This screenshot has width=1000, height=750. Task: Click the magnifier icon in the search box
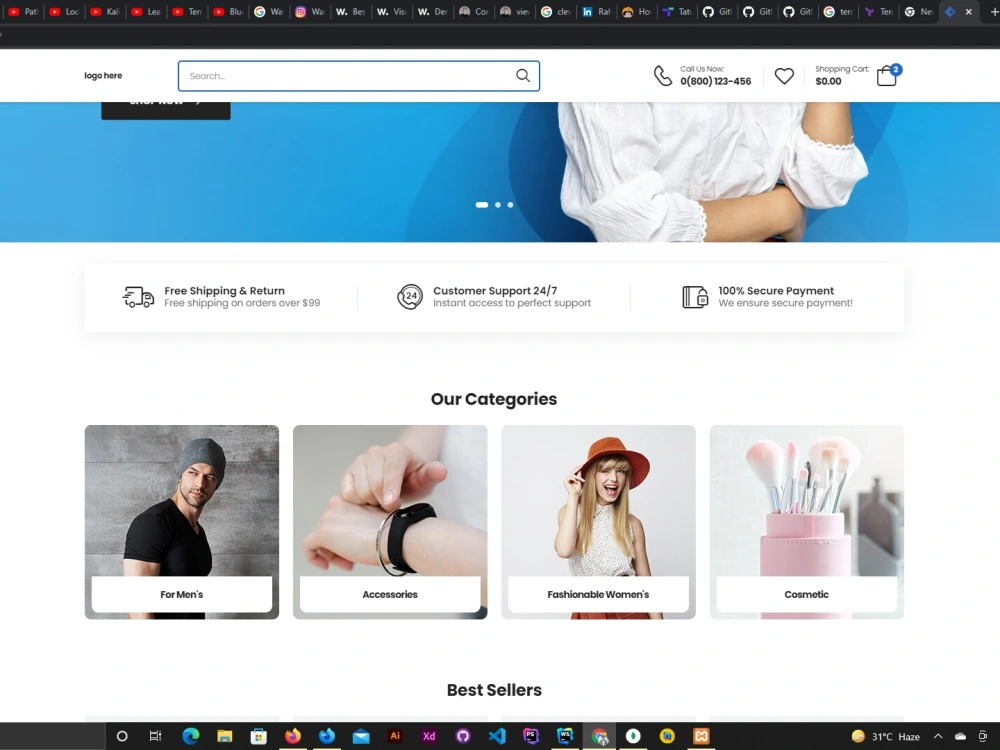tap(523, 76)
